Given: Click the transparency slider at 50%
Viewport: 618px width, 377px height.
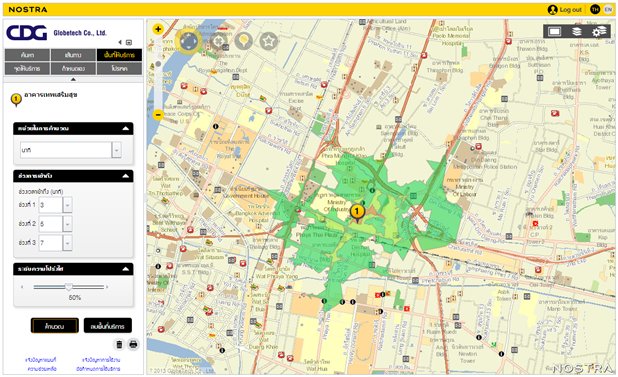Looking at the screenshot, I should click(69, 287).
